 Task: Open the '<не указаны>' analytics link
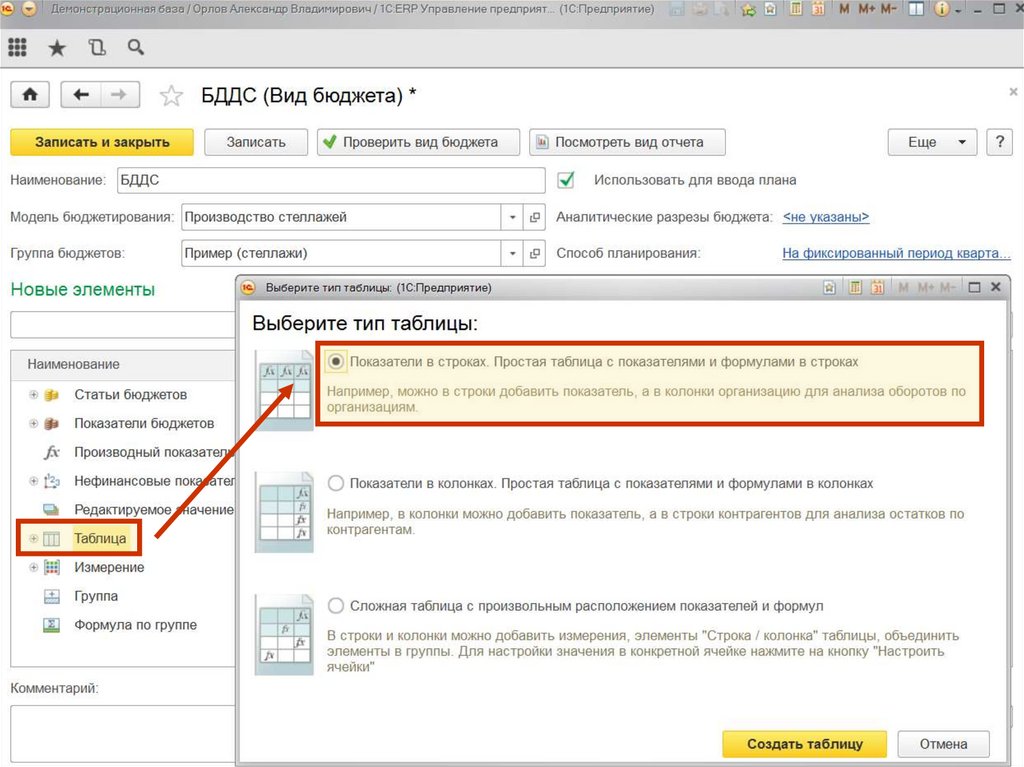pyautogui.click(x=825, y=217)
